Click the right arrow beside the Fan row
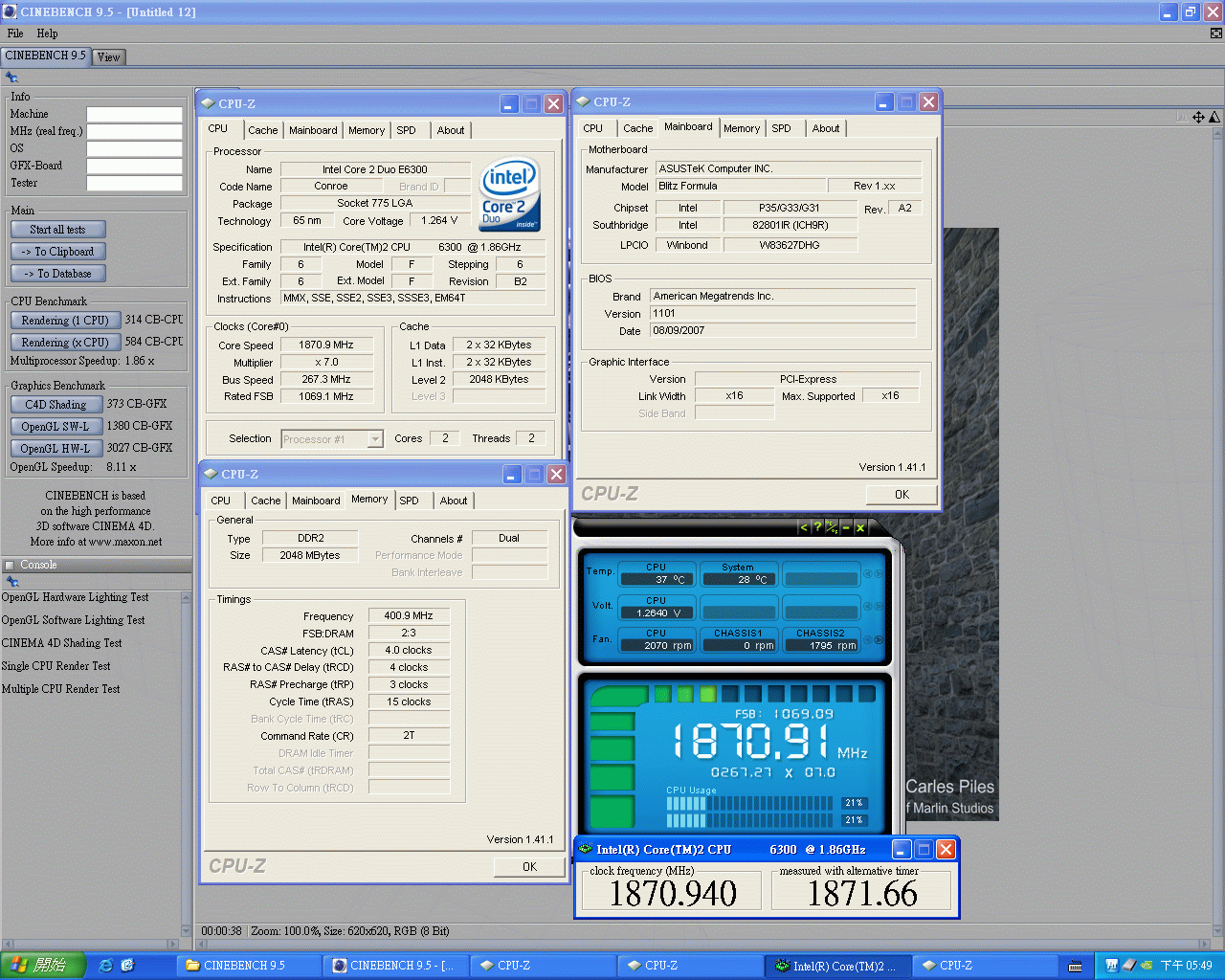The width and height of the screenshot is (1225, 980). point(879,639)
